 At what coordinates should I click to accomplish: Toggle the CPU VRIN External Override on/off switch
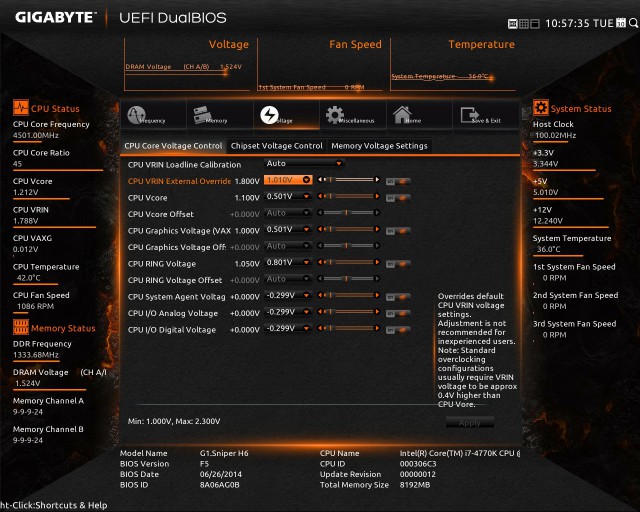(x=398, y=181)
